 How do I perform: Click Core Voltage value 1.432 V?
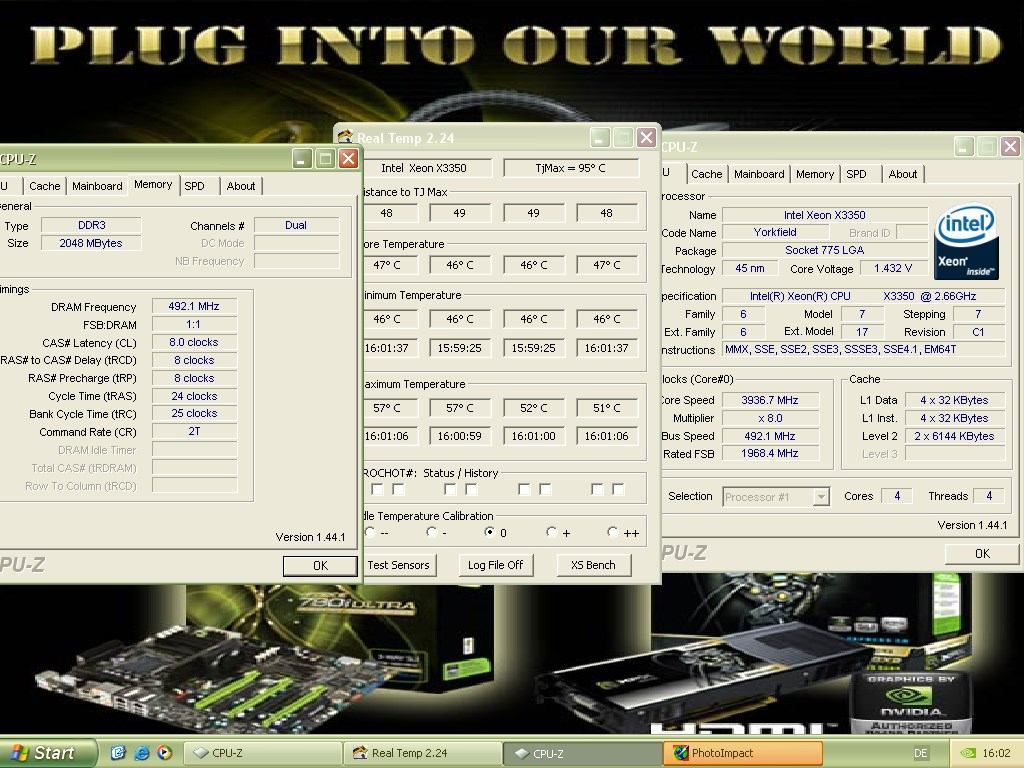click(893, 268)
